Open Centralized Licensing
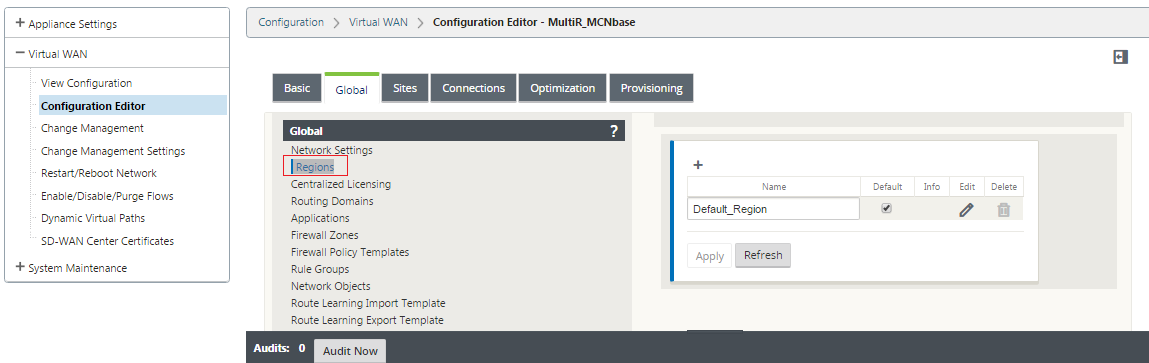The width and height of the screenshot is (1149, 363). pos(341,184)
